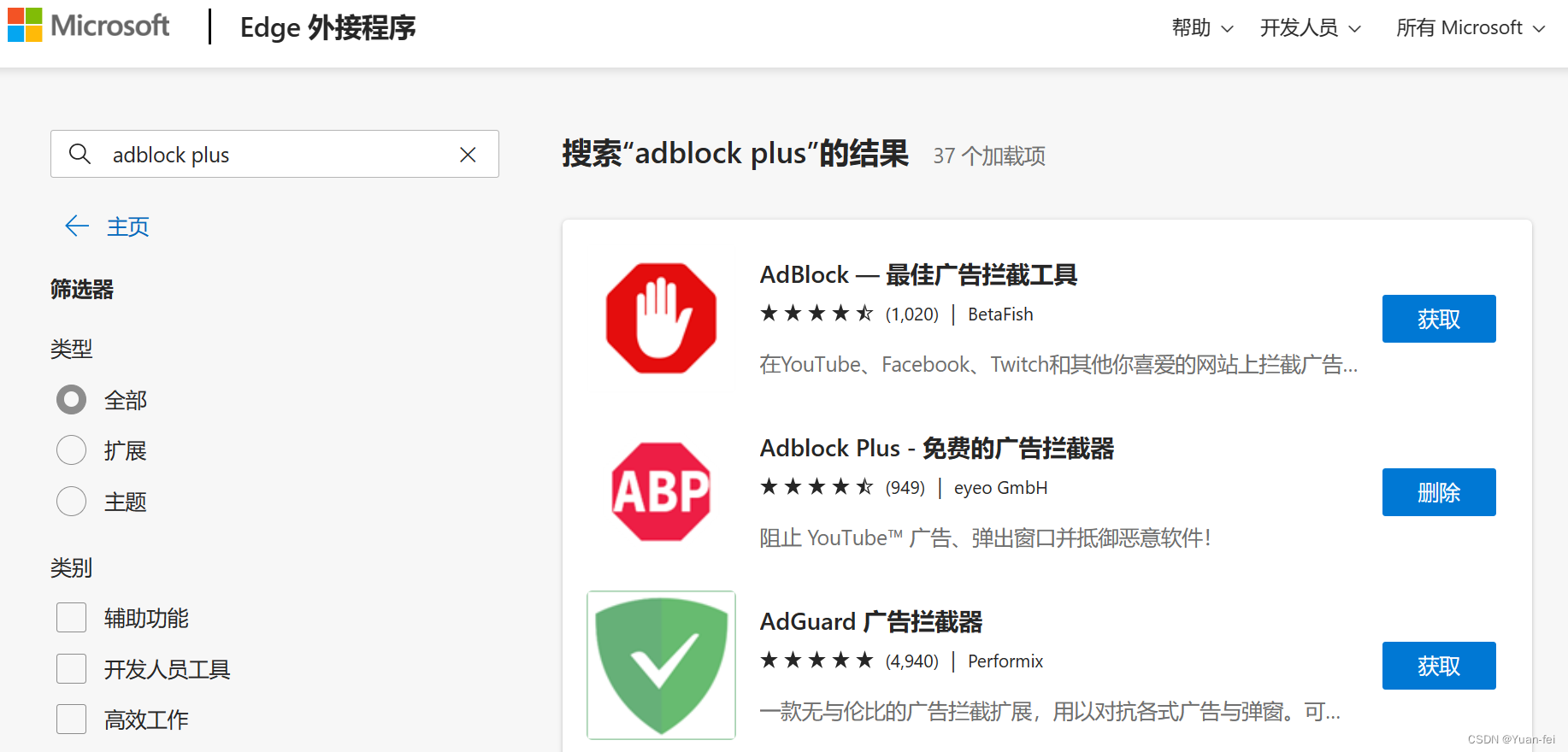Click AdGuard star rating
Screen dimensions: 1568x752
coord(816,661)
